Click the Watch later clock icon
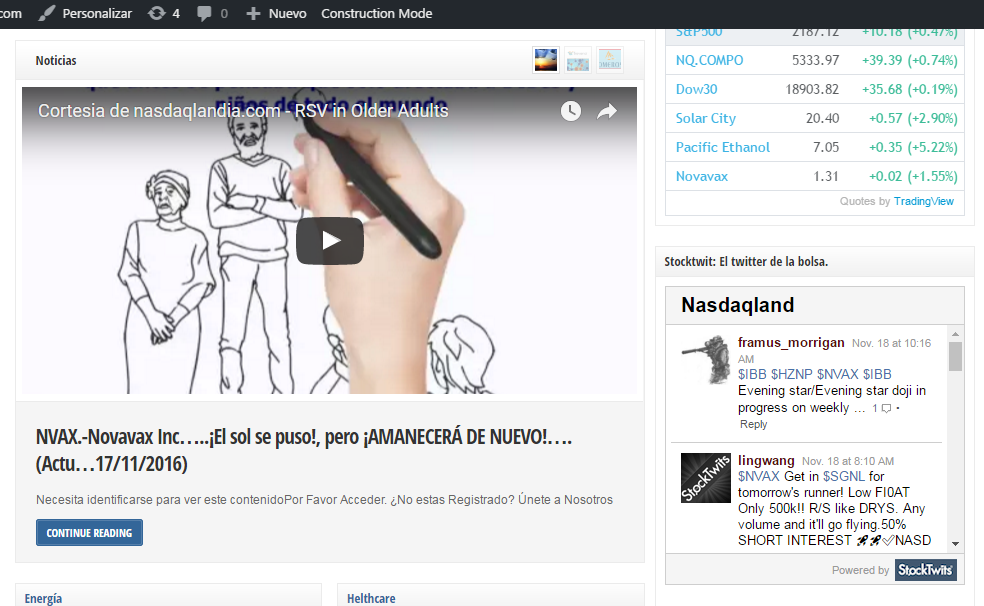 [570, 112]
